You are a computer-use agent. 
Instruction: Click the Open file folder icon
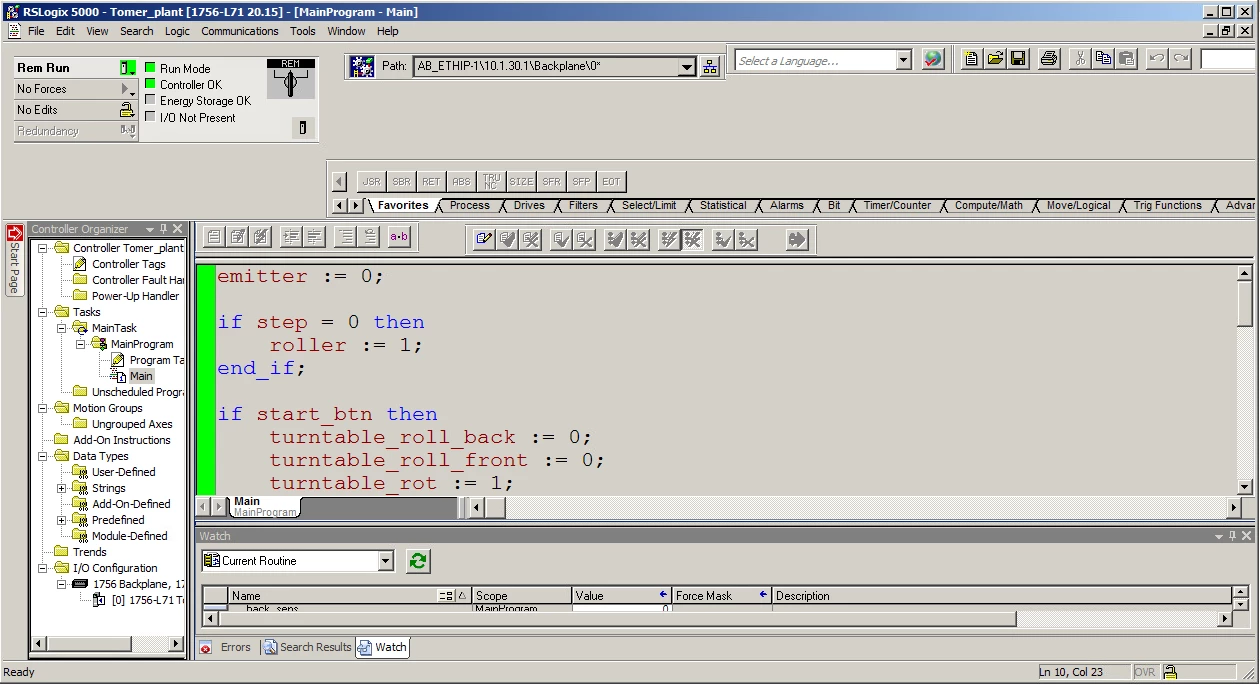pyautogui.click(x=995, y=59)
